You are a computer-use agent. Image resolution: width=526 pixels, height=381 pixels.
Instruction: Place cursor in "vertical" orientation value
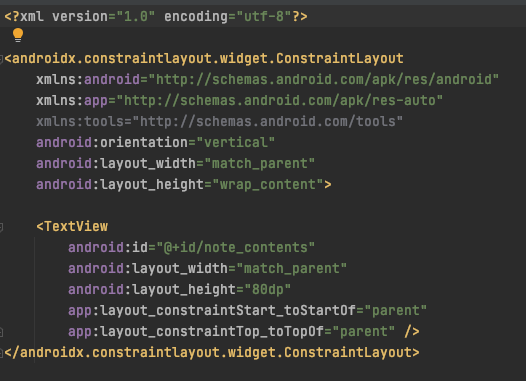click(x=236, y=143)
